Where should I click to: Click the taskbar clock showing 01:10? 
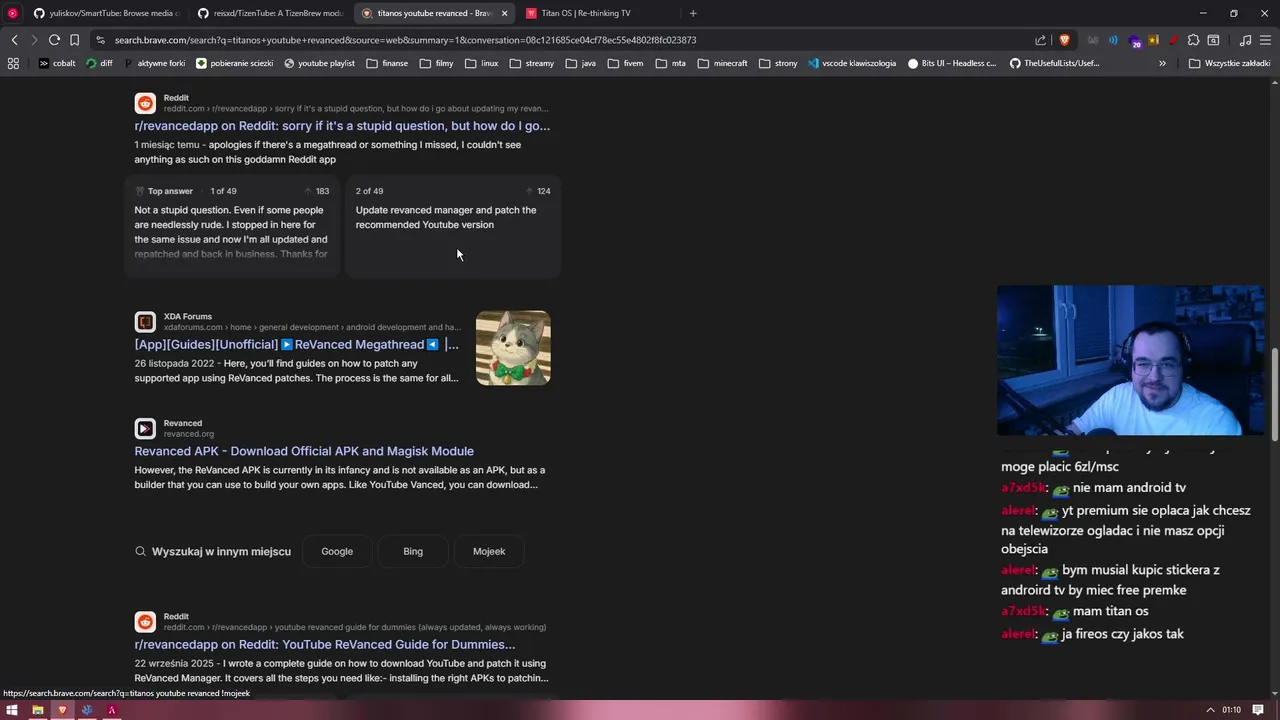coord(1232,710)
